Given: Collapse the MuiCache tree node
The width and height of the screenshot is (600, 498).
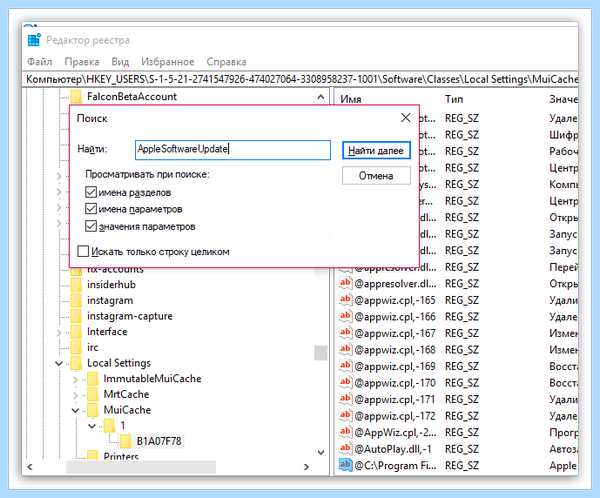Looking at the screenshot, I should [x=75, y=411].
